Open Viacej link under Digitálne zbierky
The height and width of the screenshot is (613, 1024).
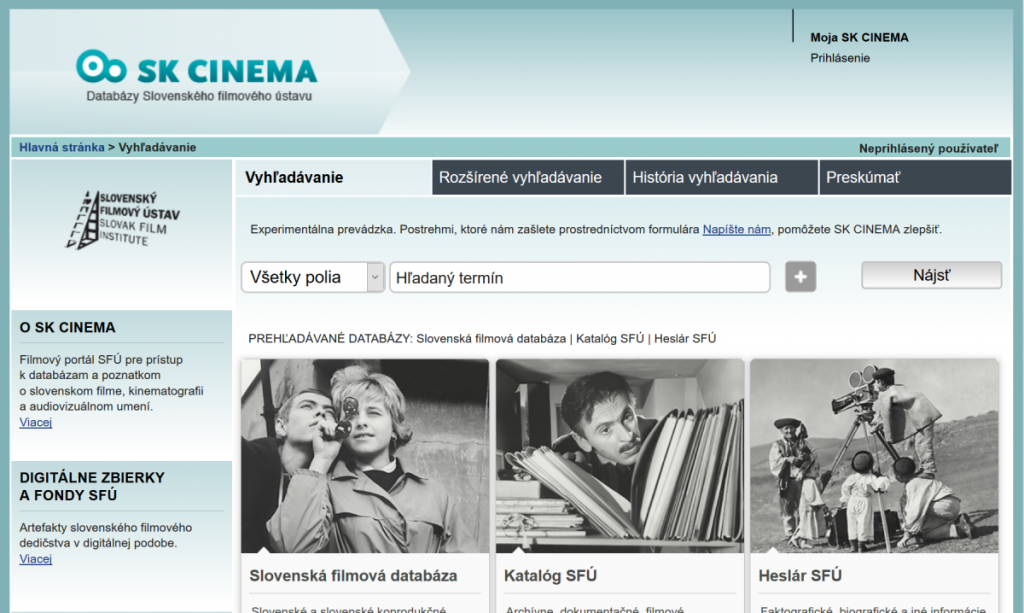(36, 559)
